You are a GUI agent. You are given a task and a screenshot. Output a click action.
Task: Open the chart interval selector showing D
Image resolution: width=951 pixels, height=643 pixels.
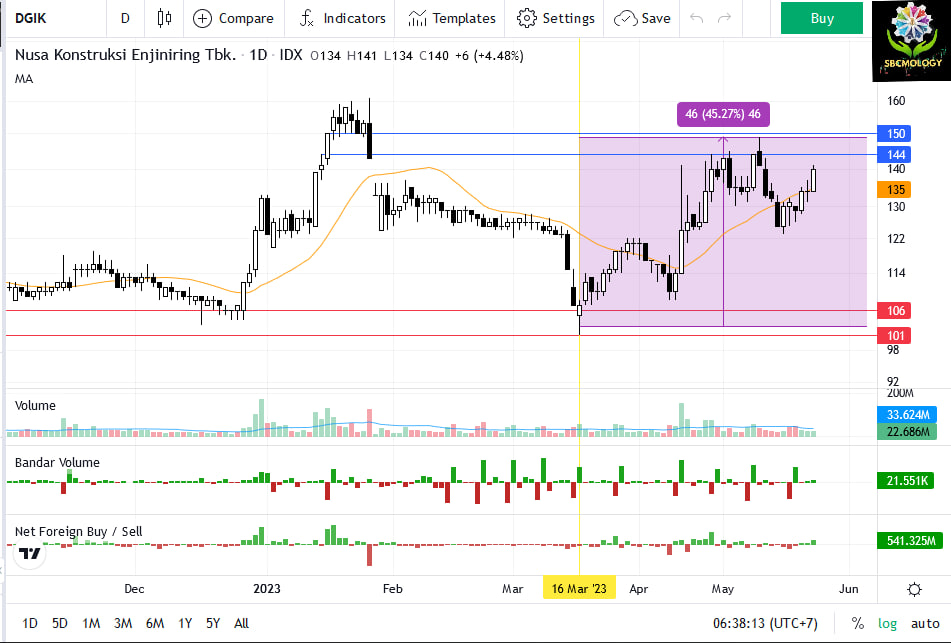(124, 18)
